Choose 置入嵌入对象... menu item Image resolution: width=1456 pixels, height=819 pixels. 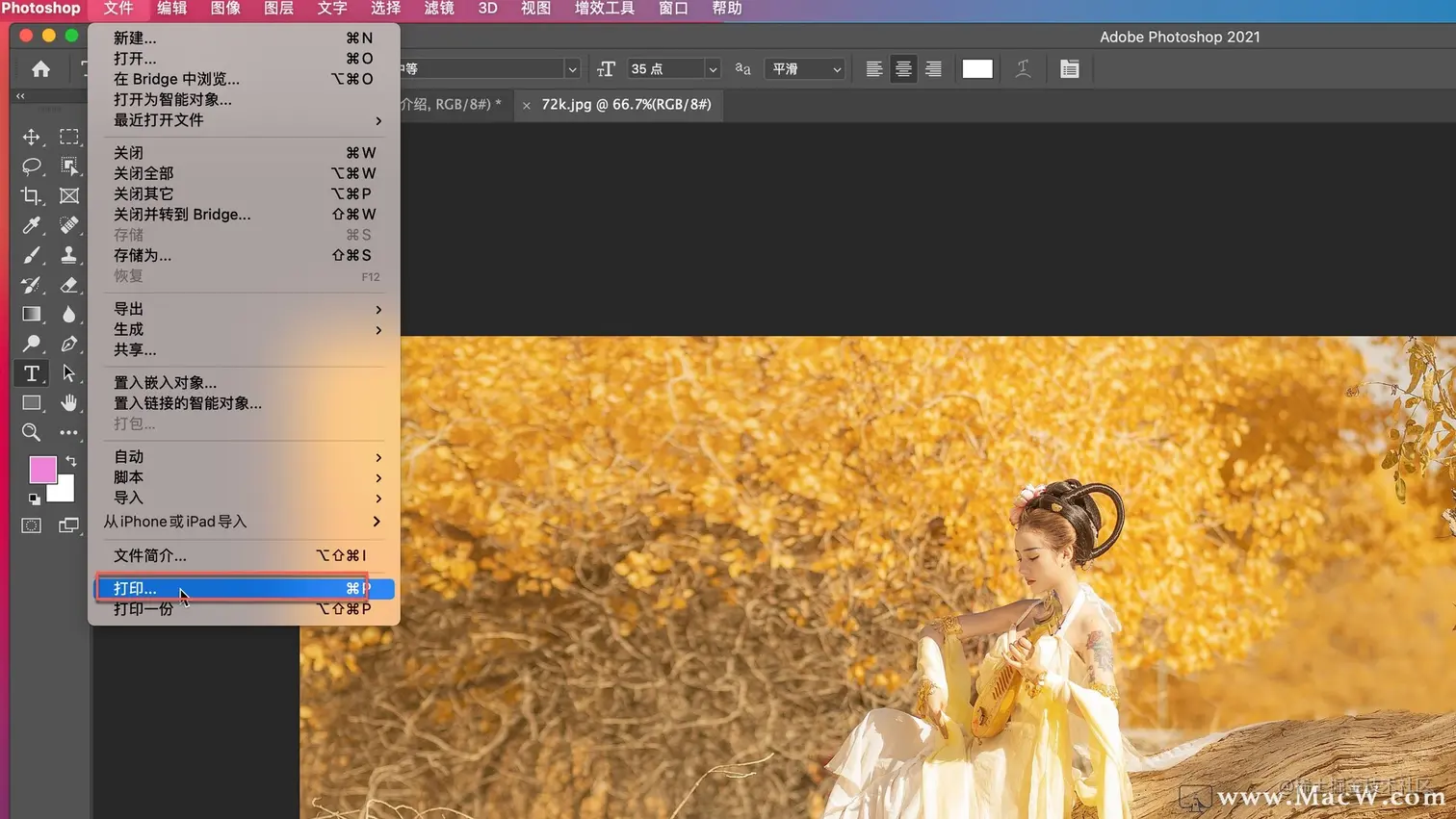click(x=246, y=383)
